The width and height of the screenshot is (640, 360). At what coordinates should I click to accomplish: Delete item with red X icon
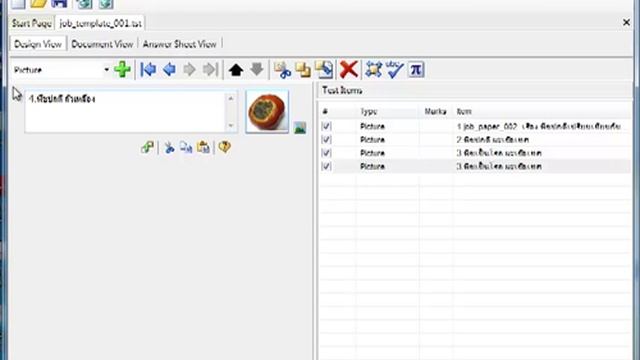pyautogui.click(x=349, y=69)
